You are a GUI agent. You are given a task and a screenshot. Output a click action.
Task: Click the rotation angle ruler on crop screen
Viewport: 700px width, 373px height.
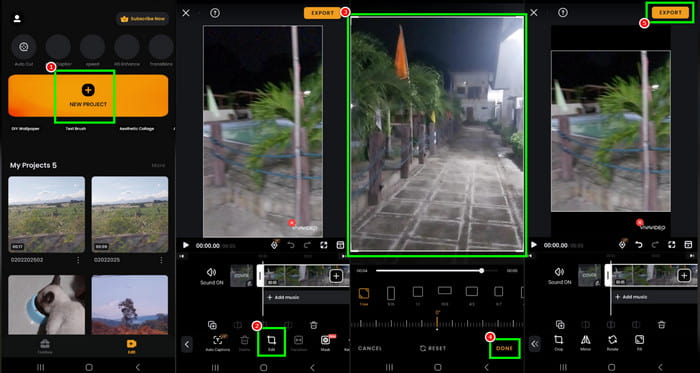tap(437, 323)
